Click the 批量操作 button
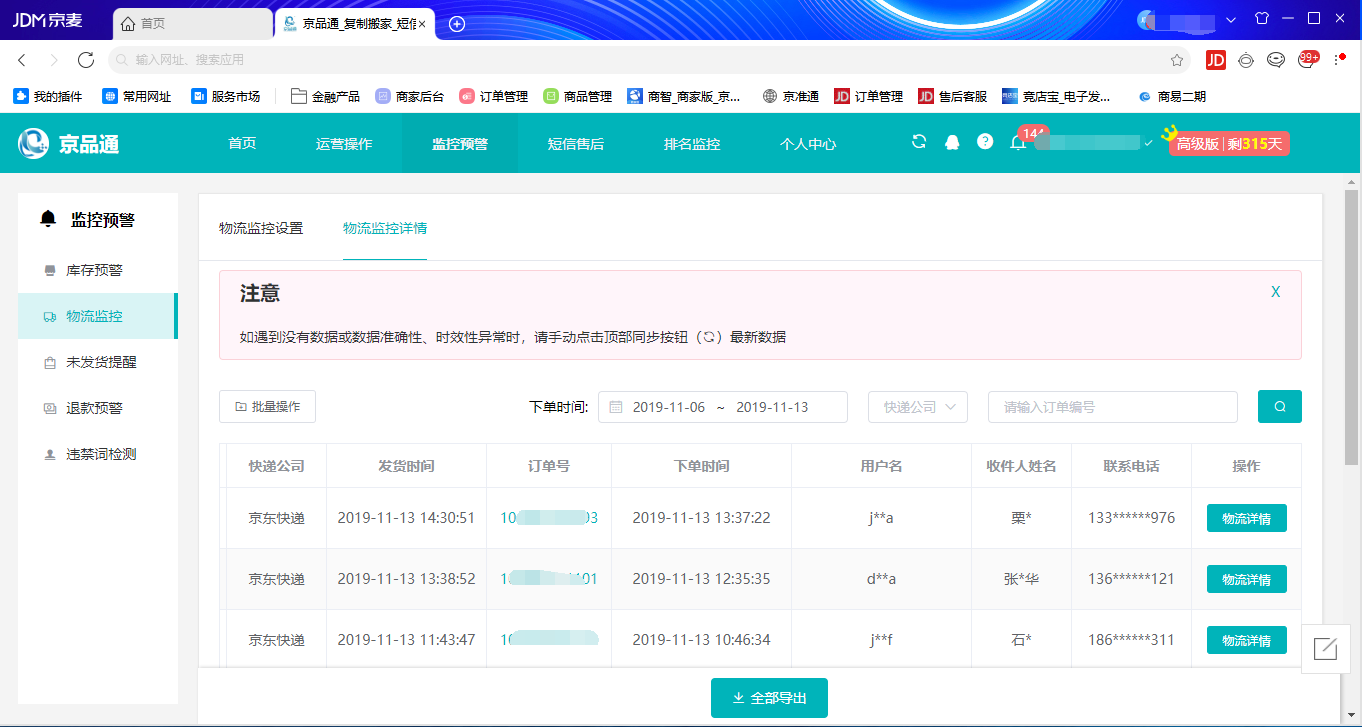 (x=267, y=407)
